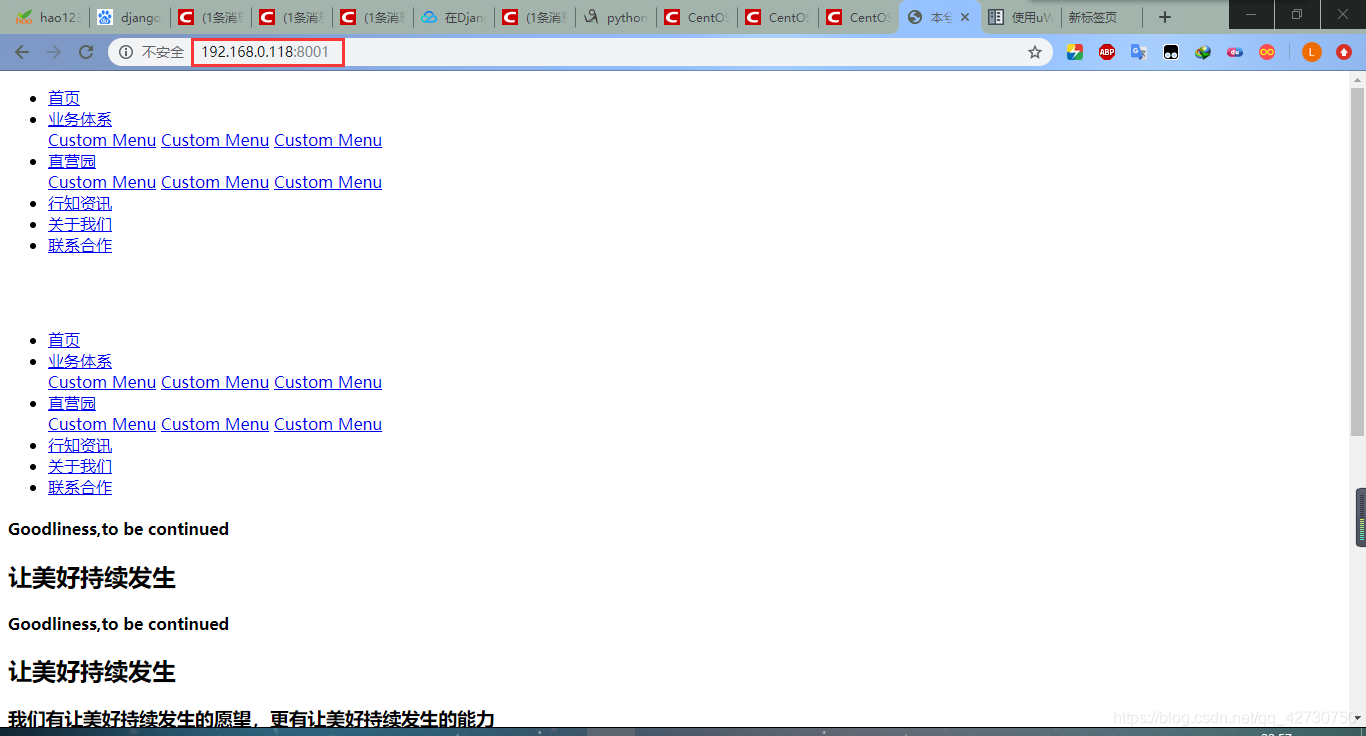
Task: Switch to the 新标签页 tab
Action: point(1102,17)
